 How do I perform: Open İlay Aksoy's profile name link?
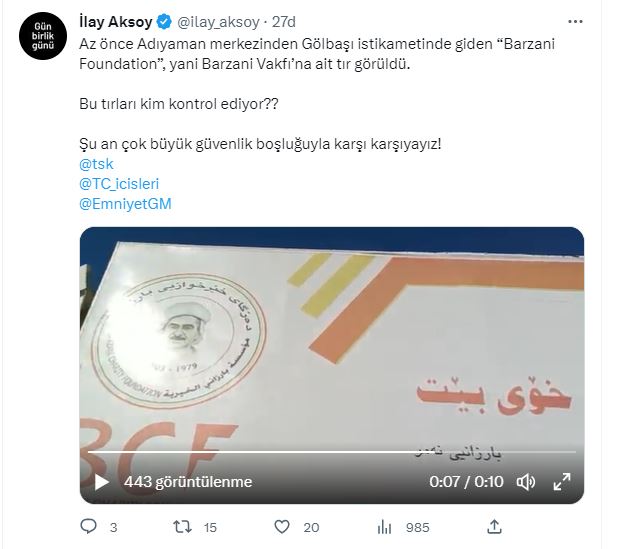[116, 22]
